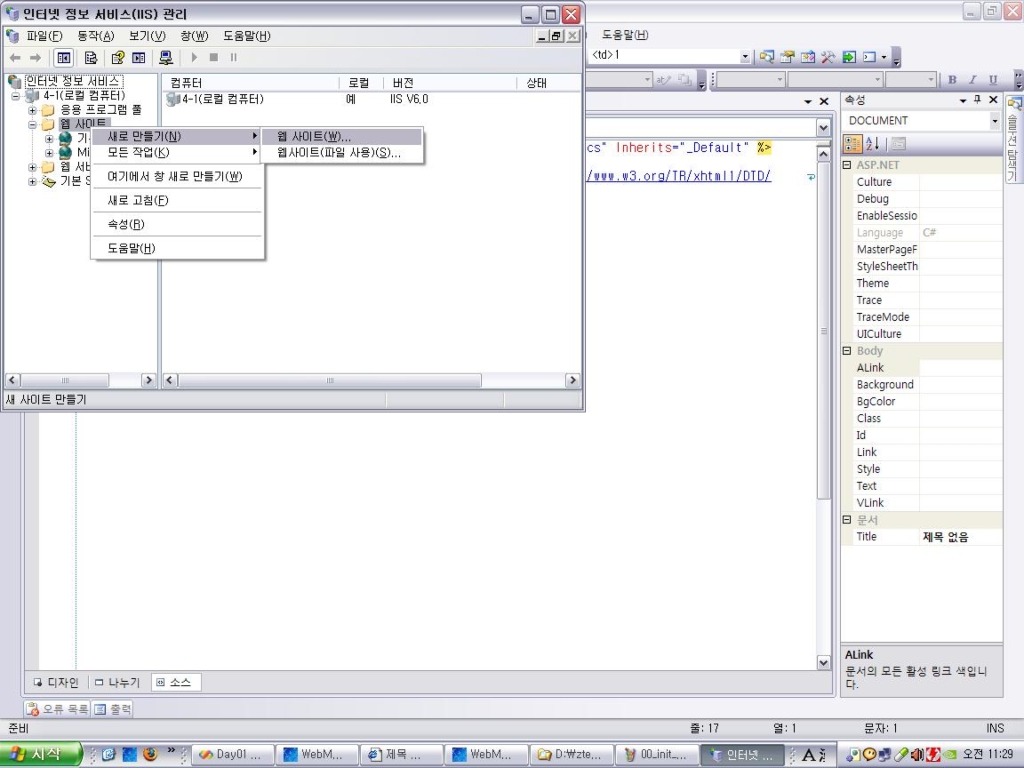Viewport: 1024px width, 768px height.
Task: Select 여기에서 창 새로 만들기(W)
Action: click(178, 176)
